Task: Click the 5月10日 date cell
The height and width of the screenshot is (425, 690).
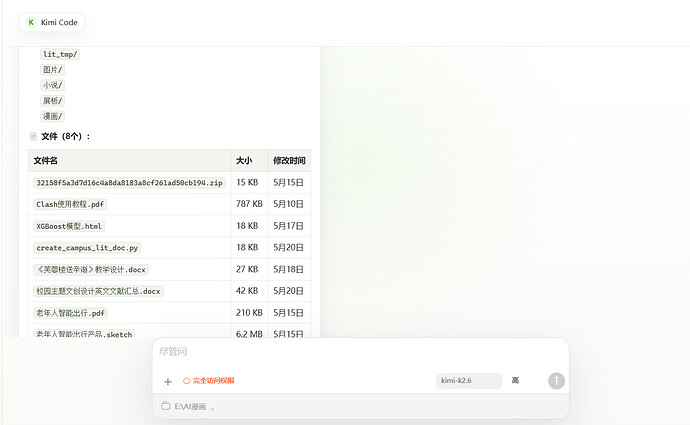Action: coord(288,204)
